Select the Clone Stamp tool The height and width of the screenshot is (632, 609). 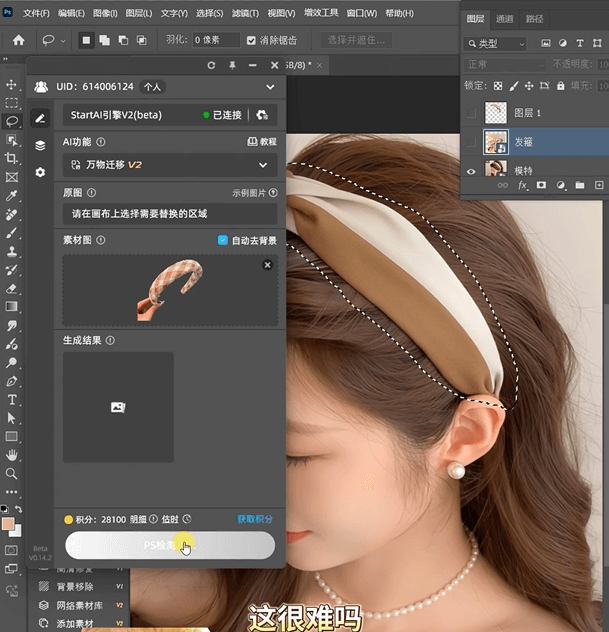pos(11,252)
